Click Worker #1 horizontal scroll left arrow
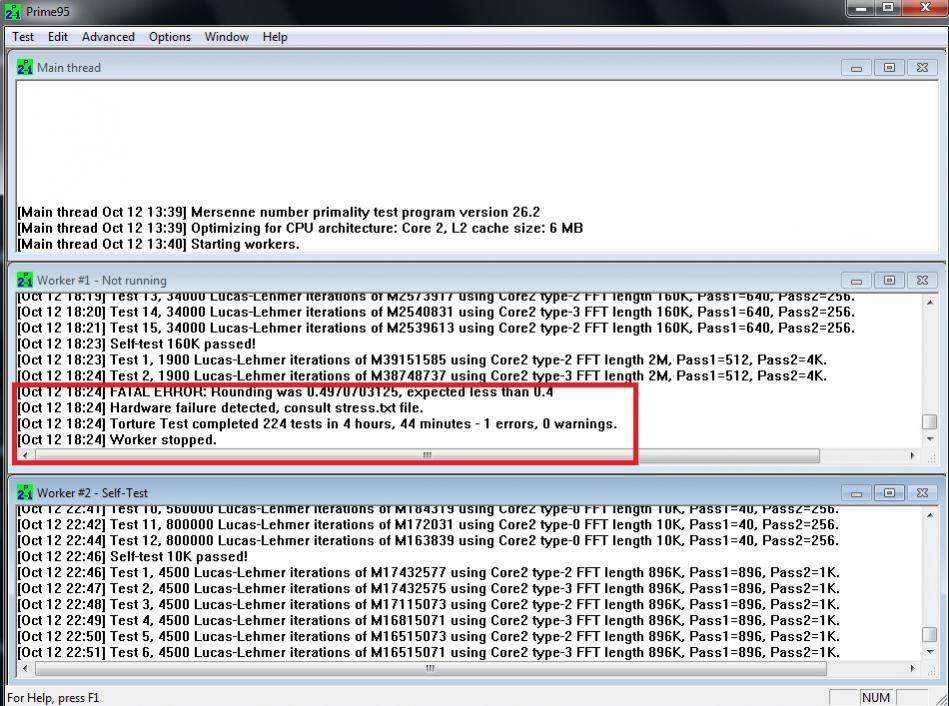 coord(24,455)
